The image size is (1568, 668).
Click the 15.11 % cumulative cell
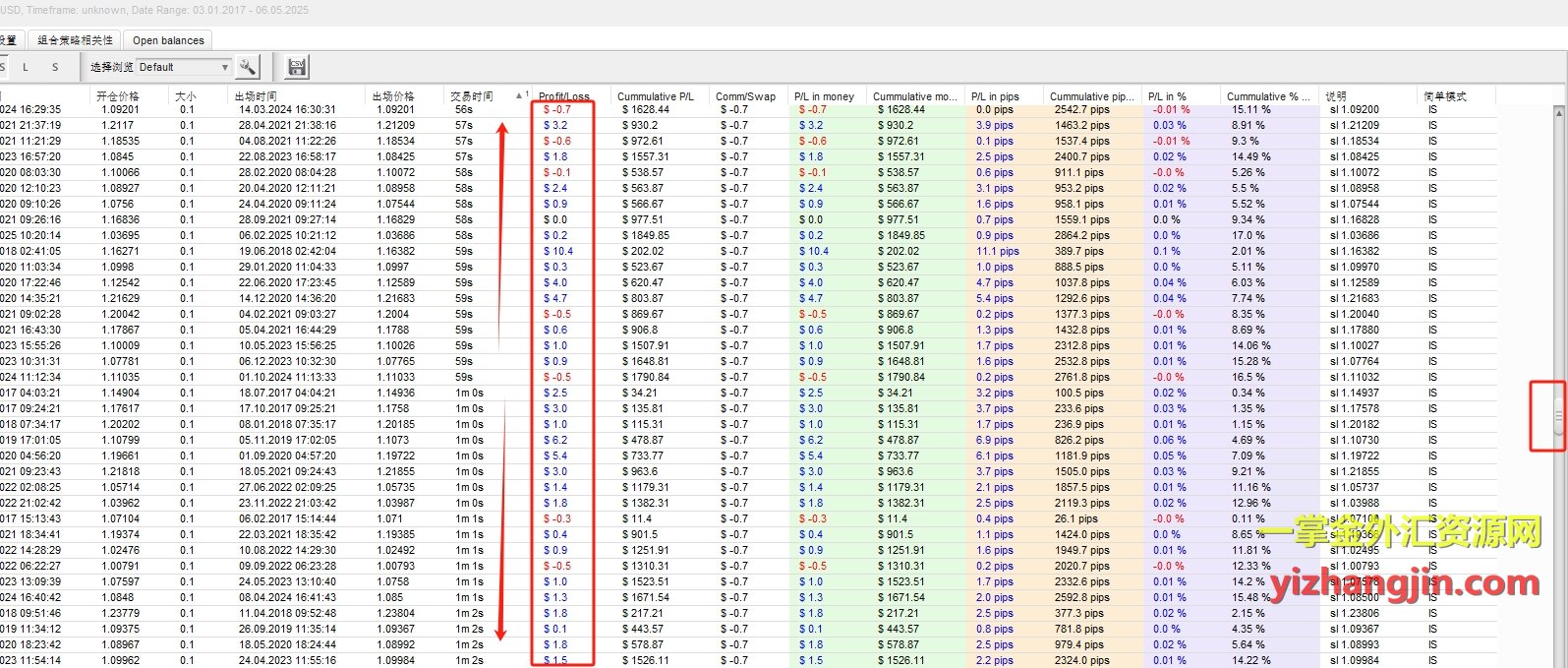[1250, 109]
